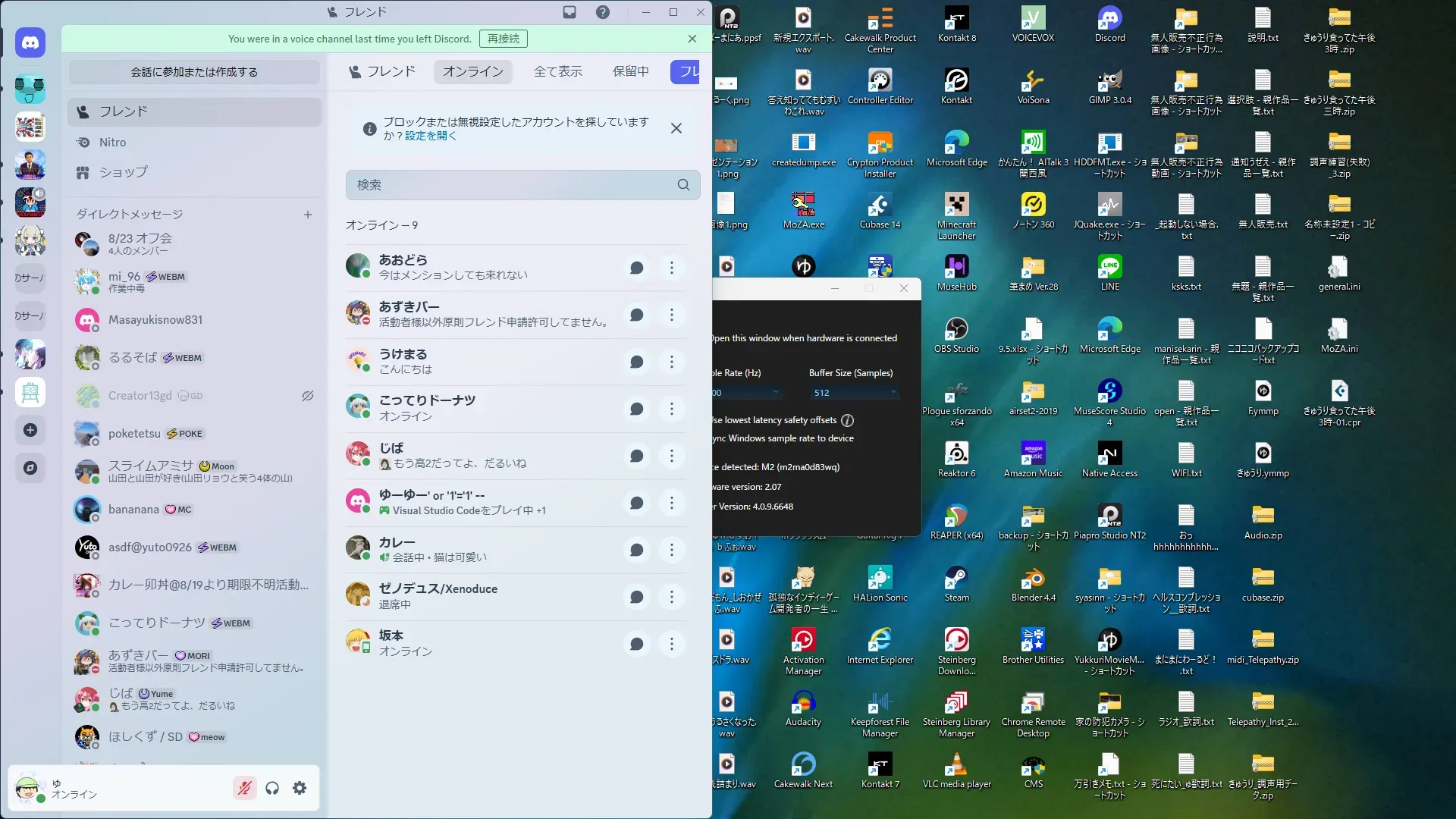The image size is (1456, 819).
Task: Message あおどら with the chat bubble icon
Action: [x=637, y=268]
